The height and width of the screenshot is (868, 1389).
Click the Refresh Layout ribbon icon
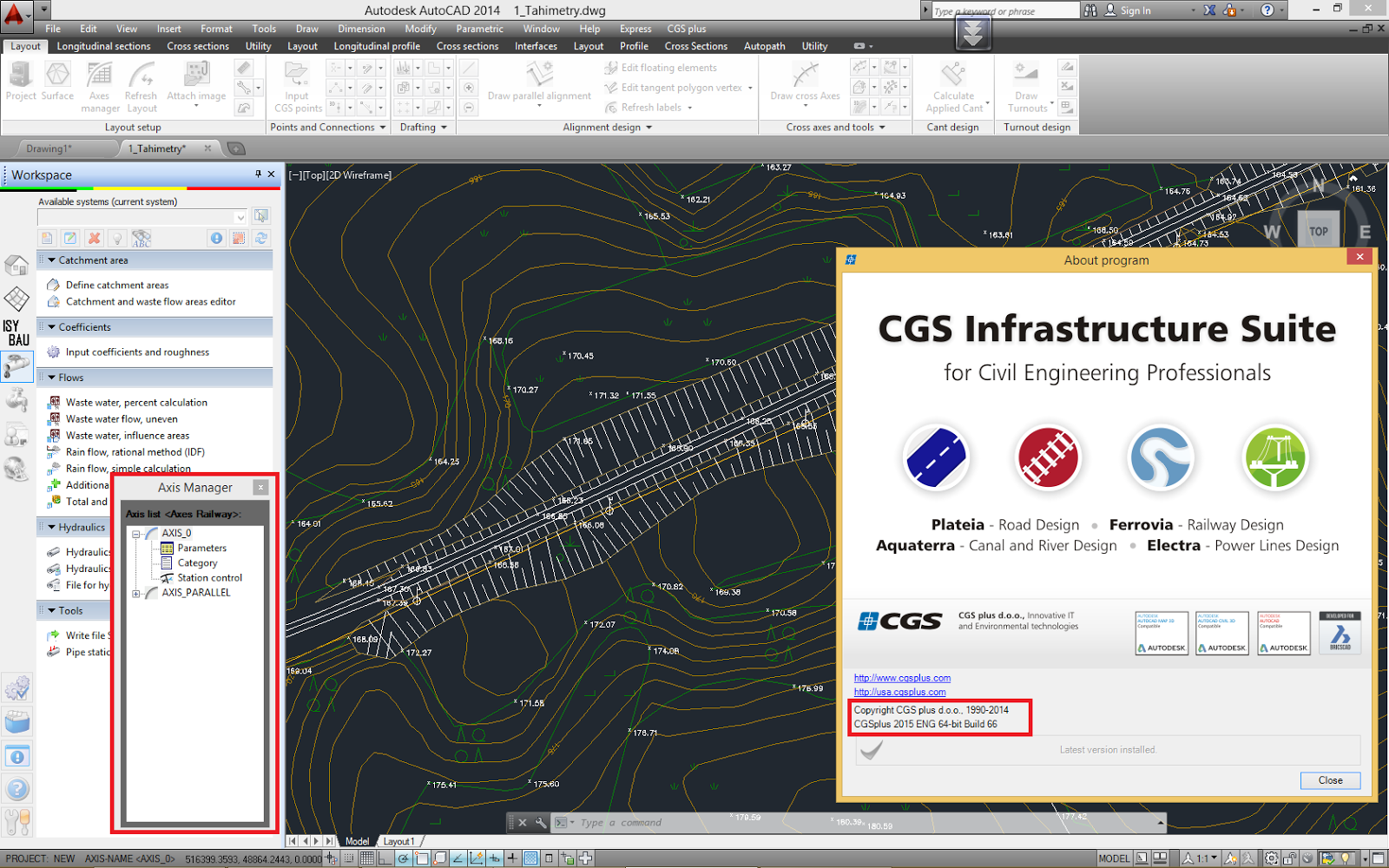142,87
